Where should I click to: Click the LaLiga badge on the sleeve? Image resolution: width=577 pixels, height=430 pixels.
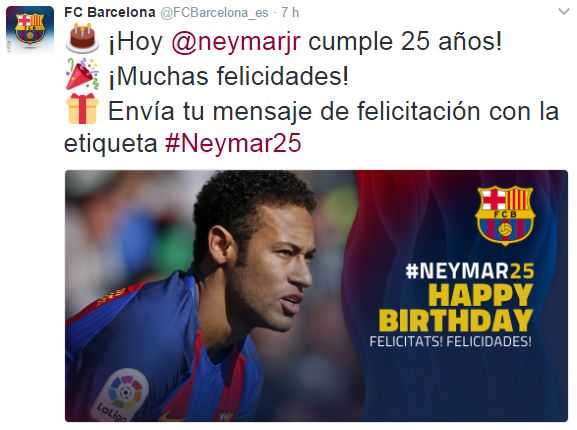120,395
